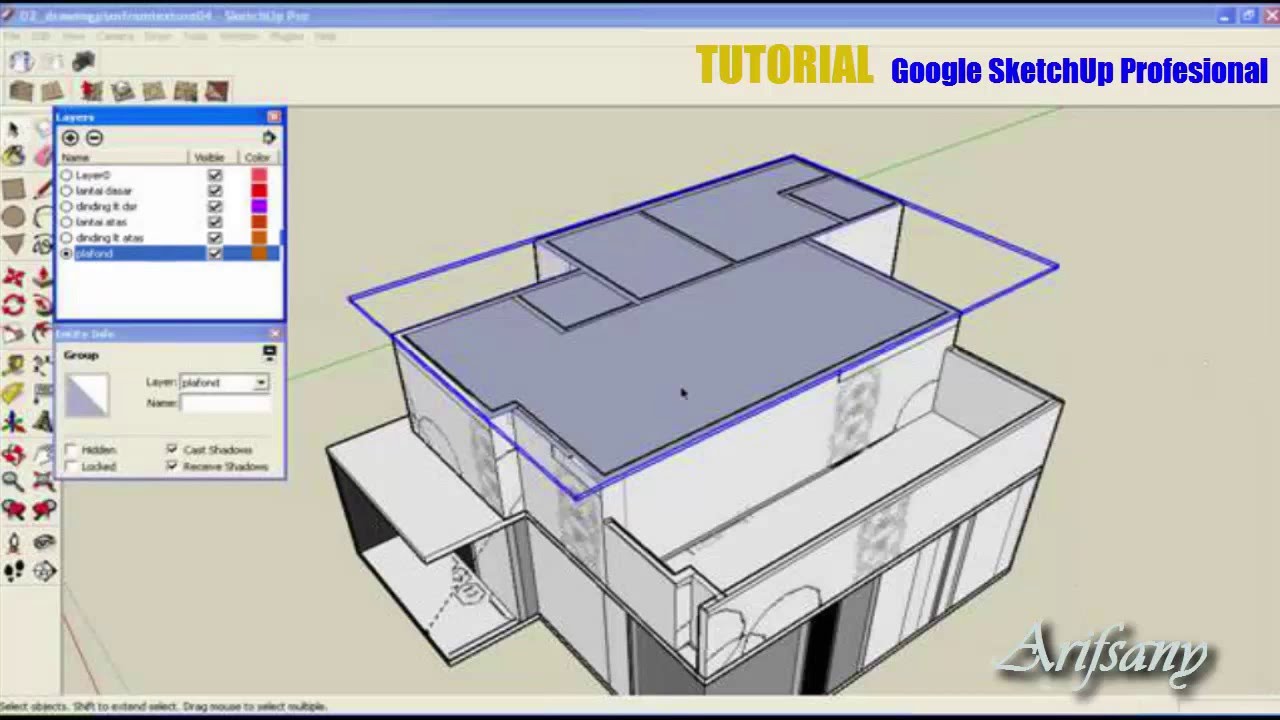This screenshot has height=720, width=1280.
Task: Click Add Layer plus icon
Action: tap(70, 138)
